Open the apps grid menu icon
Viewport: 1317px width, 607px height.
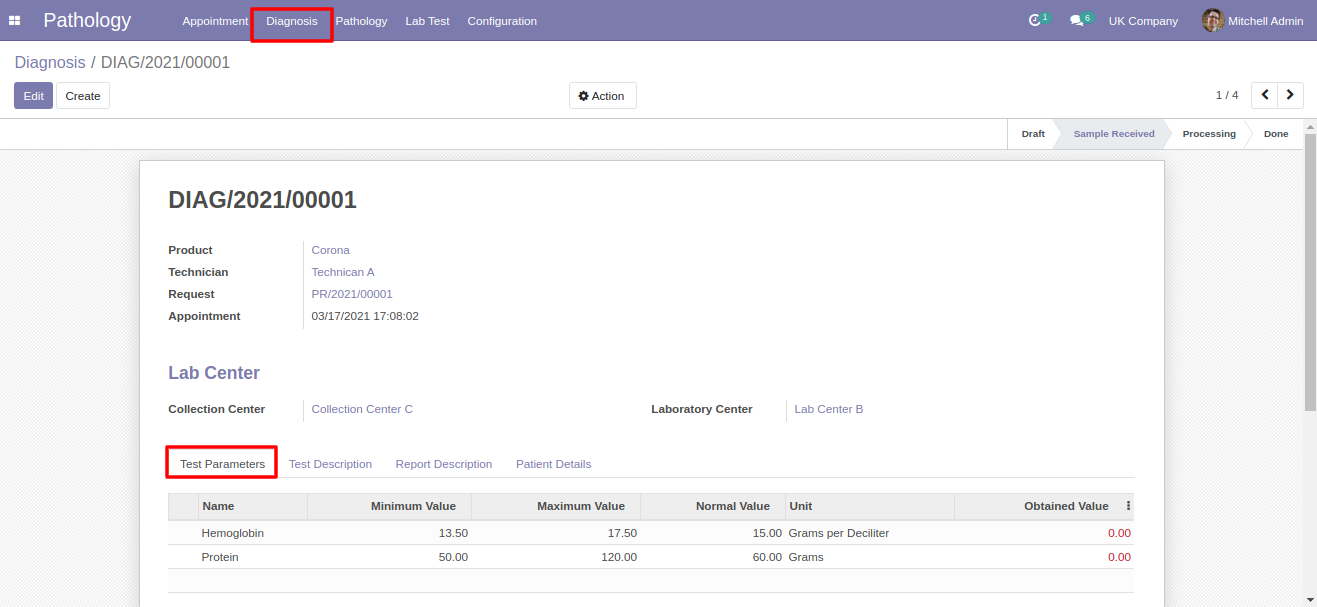point(15,21)
